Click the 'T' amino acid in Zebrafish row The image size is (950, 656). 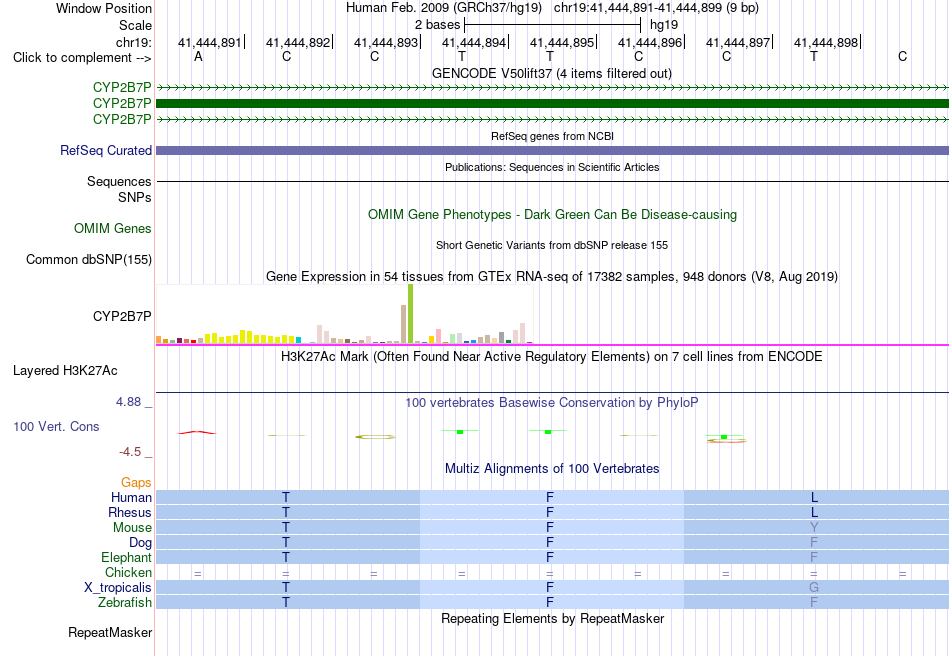click(286, 603)
